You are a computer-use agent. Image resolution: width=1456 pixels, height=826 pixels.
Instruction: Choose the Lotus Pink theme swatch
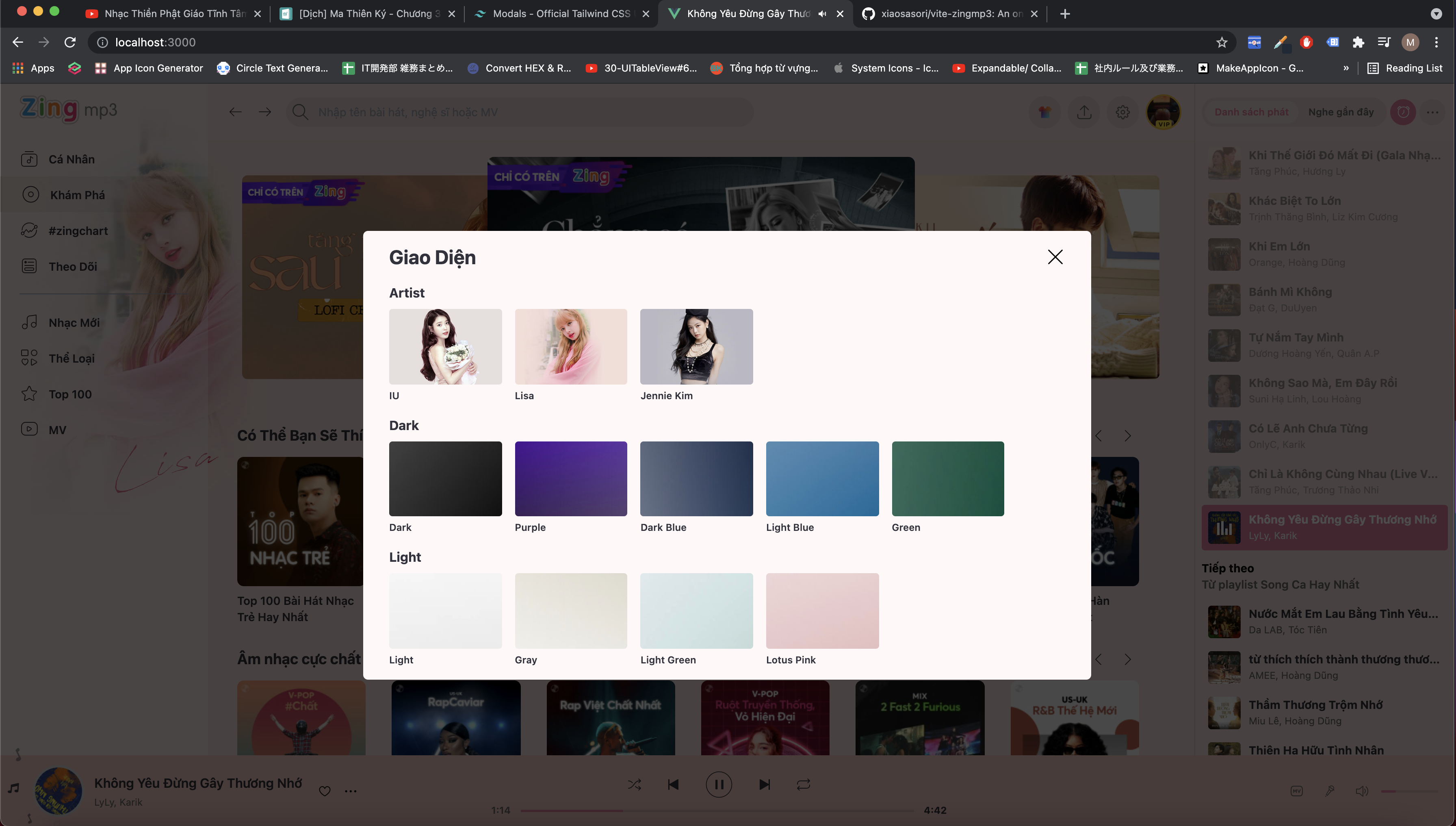822,611
